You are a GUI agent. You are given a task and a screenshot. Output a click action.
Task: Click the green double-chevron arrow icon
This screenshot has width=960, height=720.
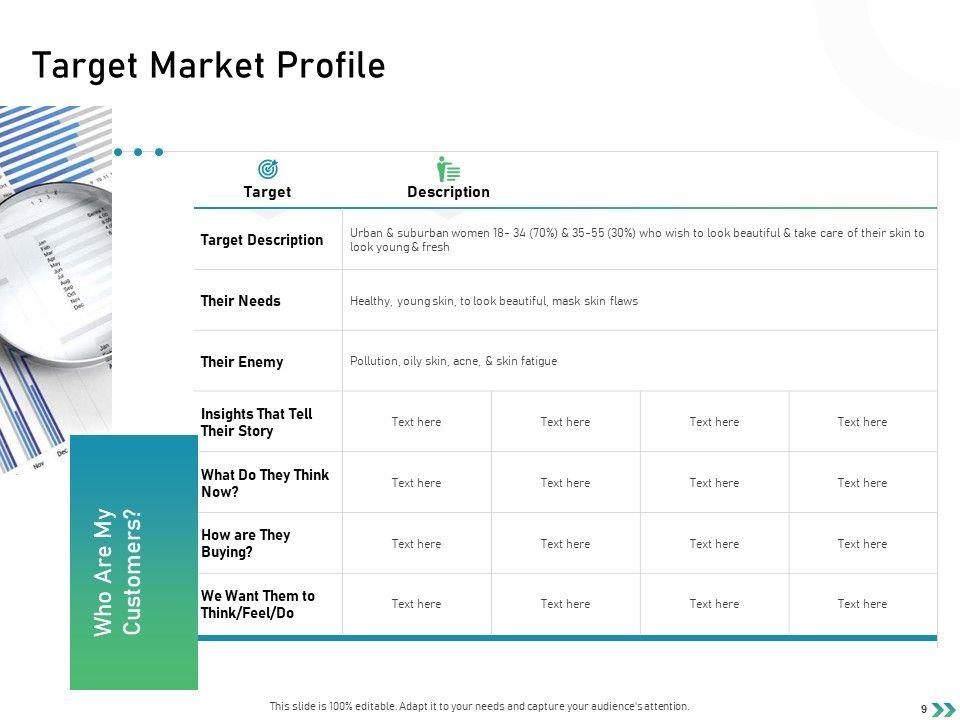click(x=942, y=709)
